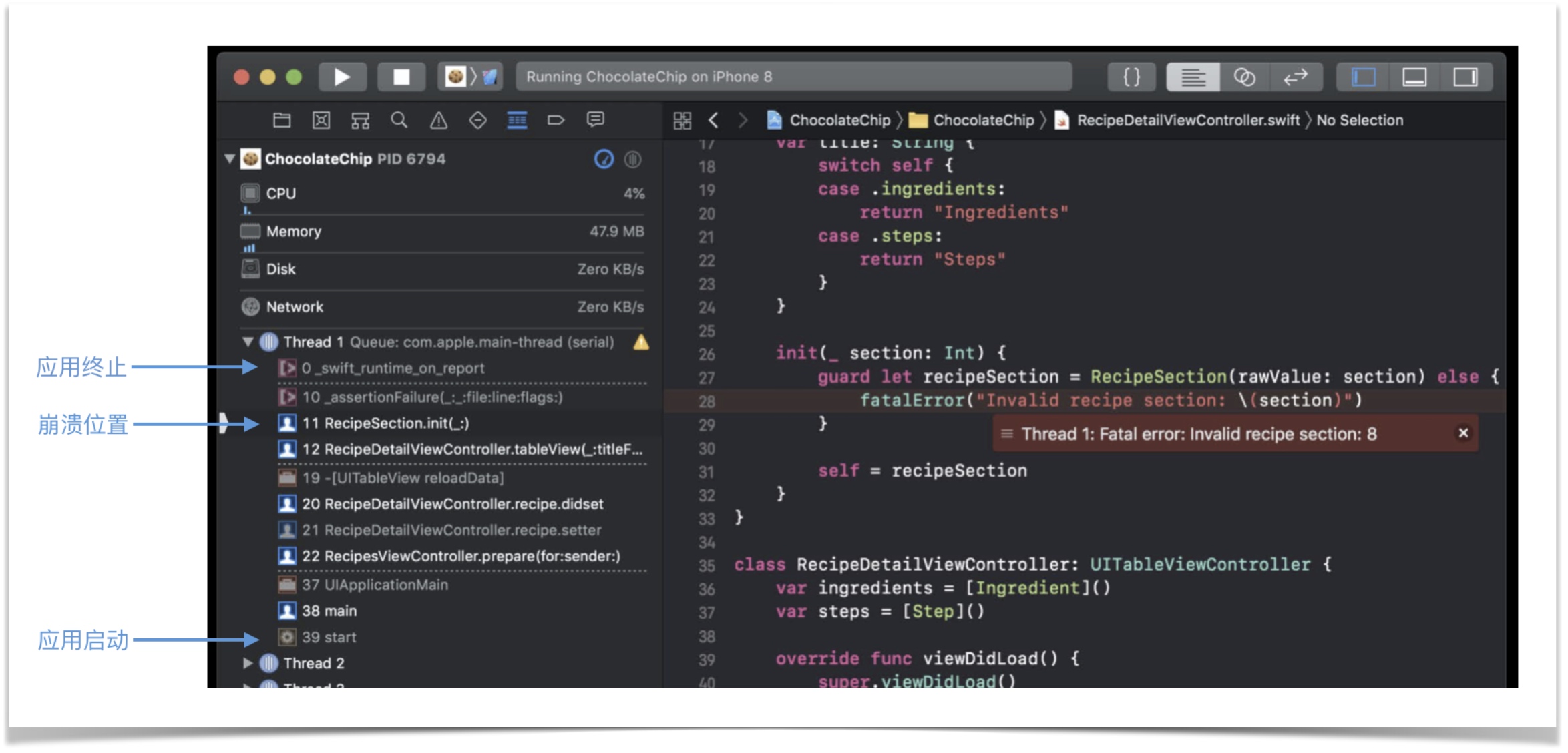Open the Issue navigator warning icon
Screen dimensions: 1568x753
coord(438,120)
